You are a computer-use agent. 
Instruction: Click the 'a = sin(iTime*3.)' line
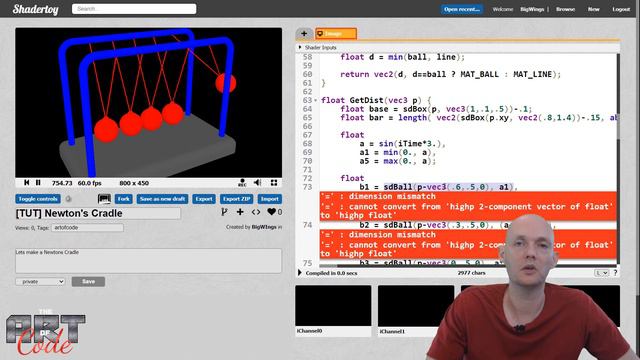click(402, 144)
